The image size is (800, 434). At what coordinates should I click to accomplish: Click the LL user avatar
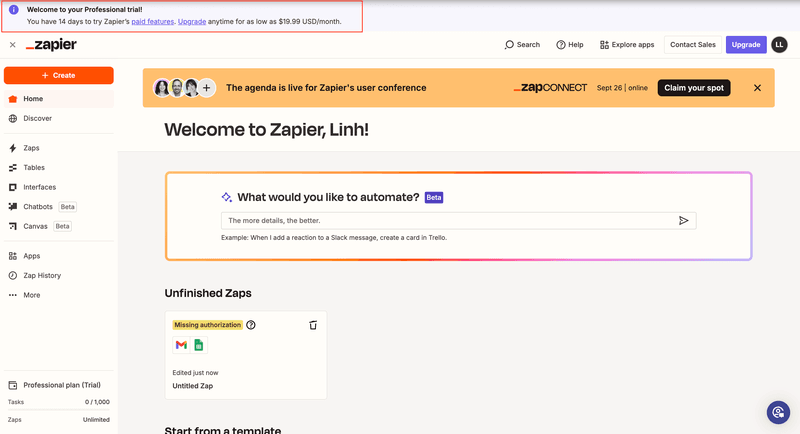[779, 45]
